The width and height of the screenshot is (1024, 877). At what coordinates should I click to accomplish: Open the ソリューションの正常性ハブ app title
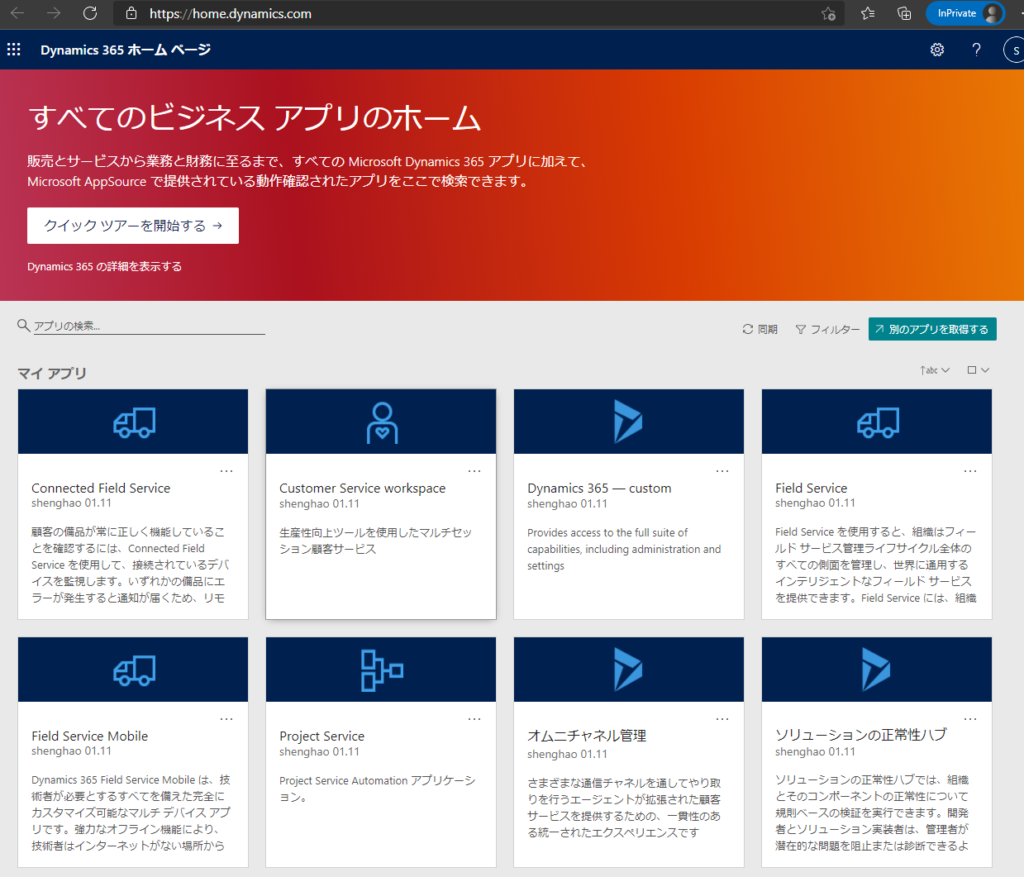861,735
